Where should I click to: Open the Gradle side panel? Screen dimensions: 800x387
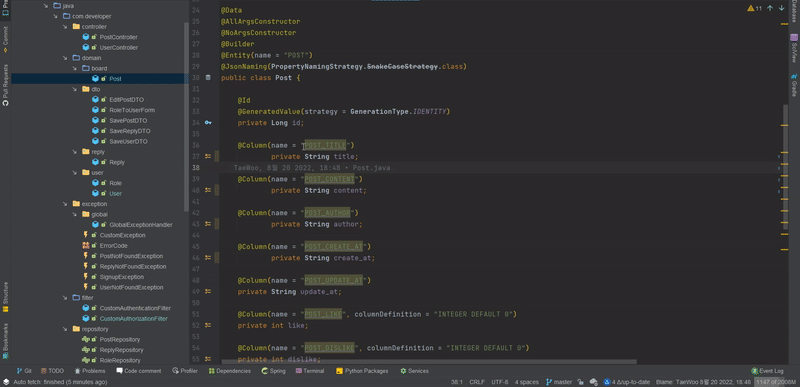794,85
